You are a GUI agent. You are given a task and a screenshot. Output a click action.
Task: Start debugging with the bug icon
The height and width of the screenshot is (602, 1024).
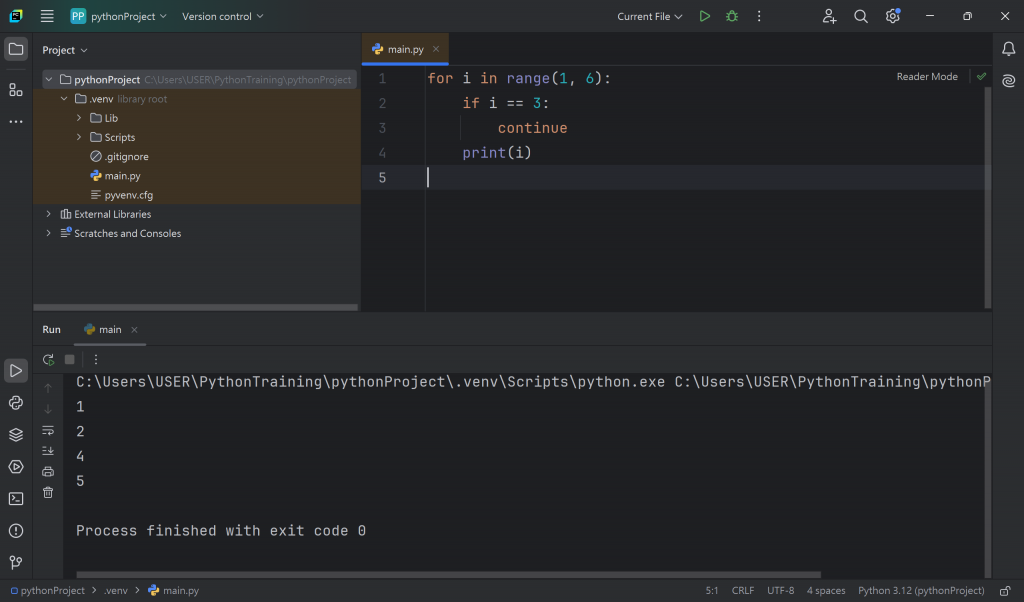click(x=732, y=16)
